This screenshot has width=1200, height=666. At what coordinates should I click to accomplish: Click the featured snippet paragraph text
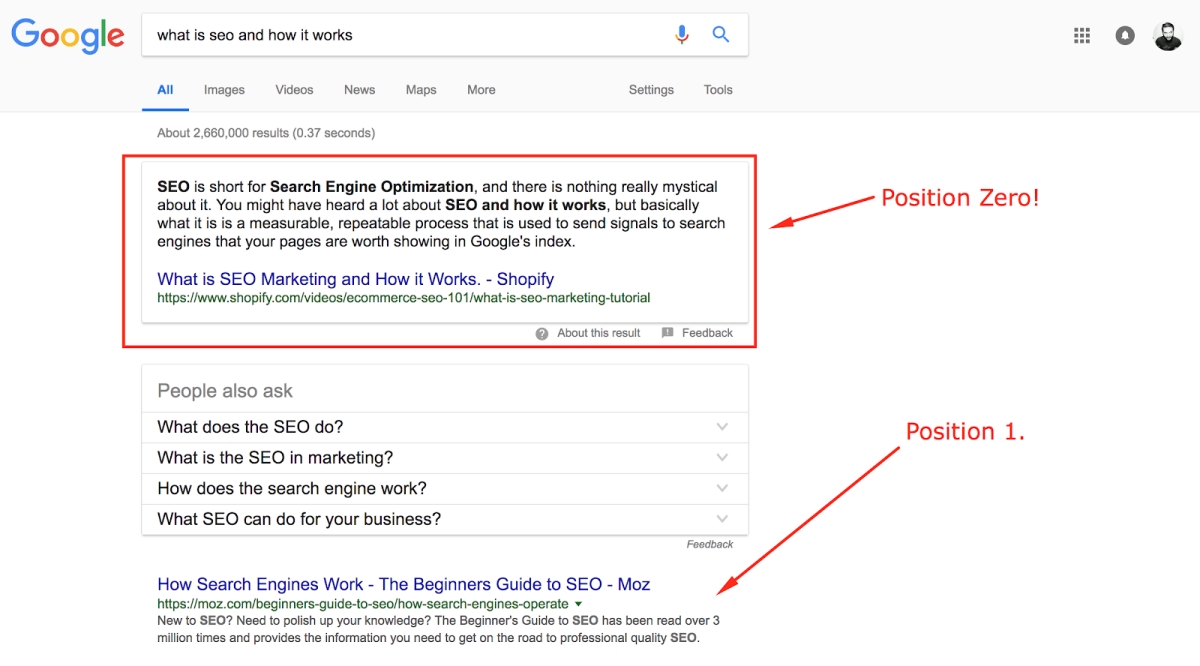[441, 214]
